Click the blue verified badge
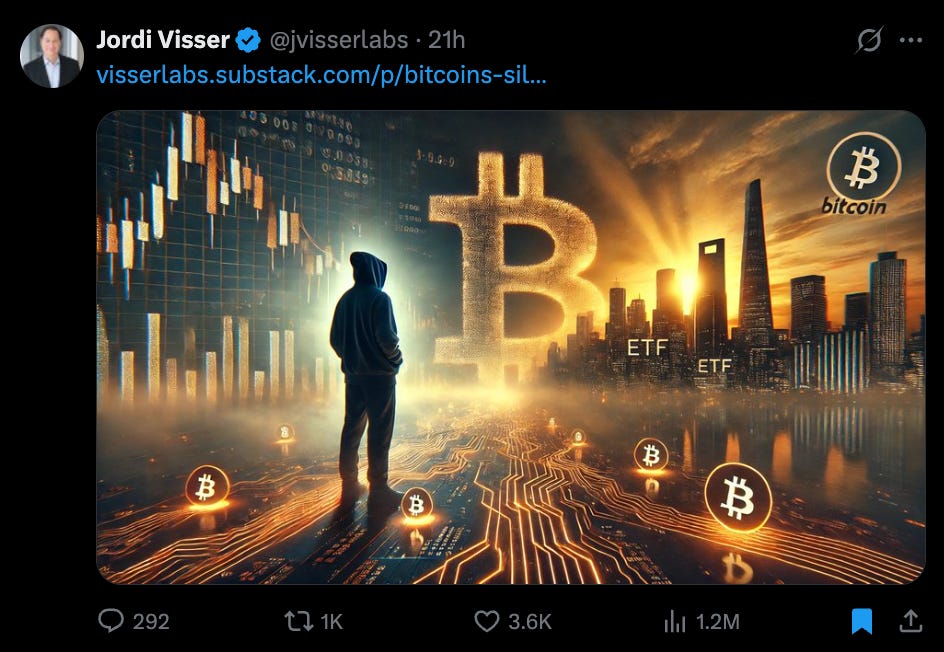The image size is (944, 652). [x=247, y=40]
